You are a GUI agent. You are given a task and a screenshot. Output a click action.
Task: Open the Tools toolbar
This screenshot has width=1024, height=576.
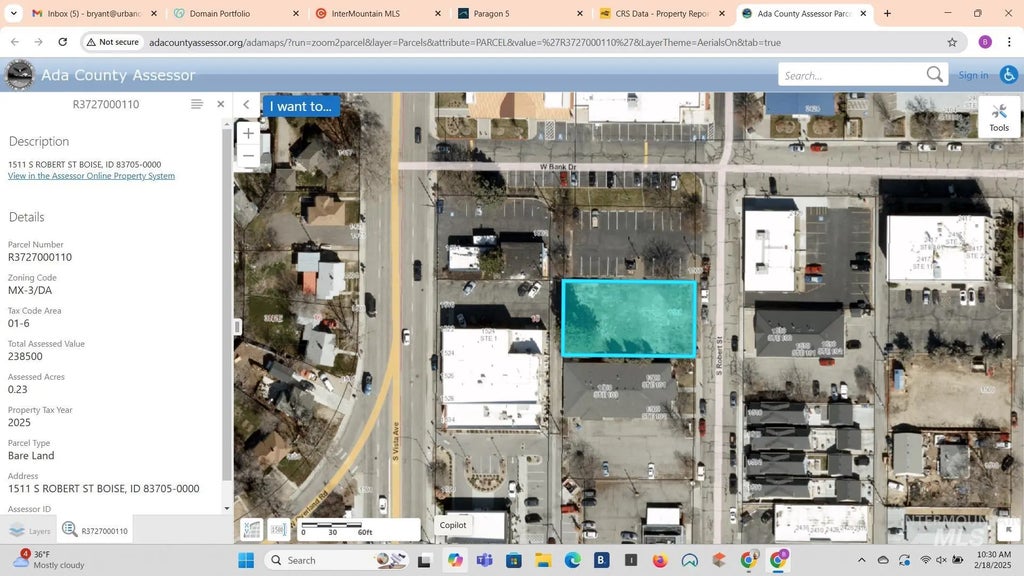click(x=998, y=117)
